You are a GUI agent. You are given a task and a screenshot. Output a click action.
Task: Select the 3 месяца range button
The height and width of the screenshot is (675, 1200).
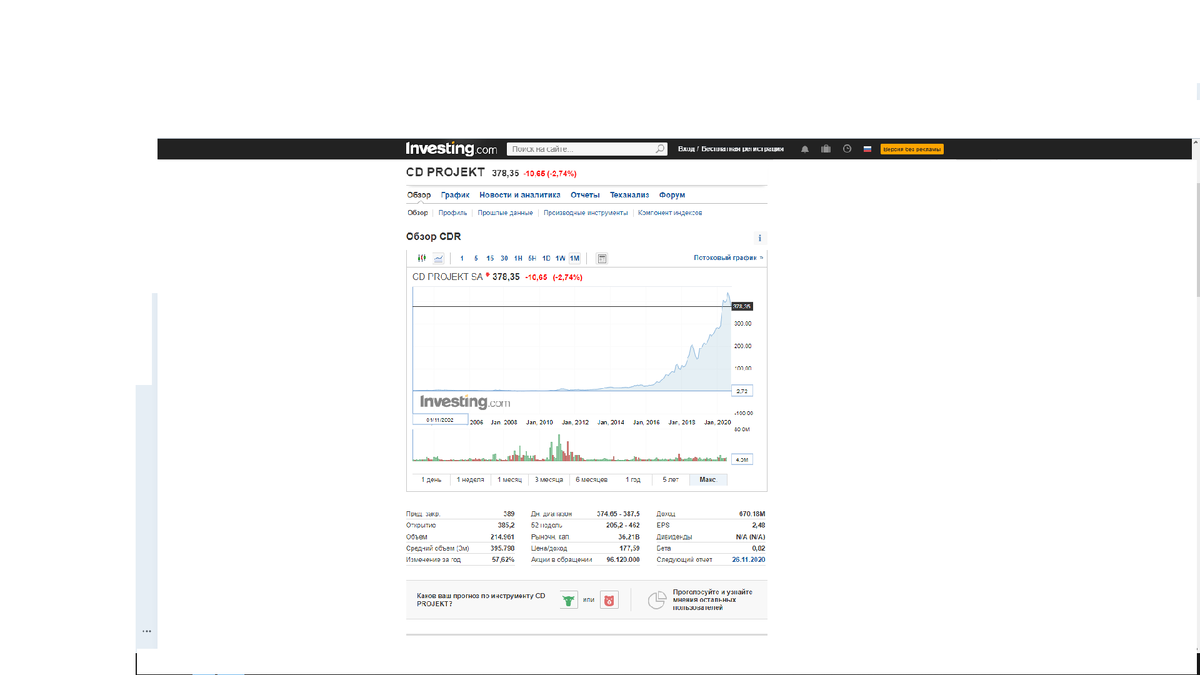point(549,480)
